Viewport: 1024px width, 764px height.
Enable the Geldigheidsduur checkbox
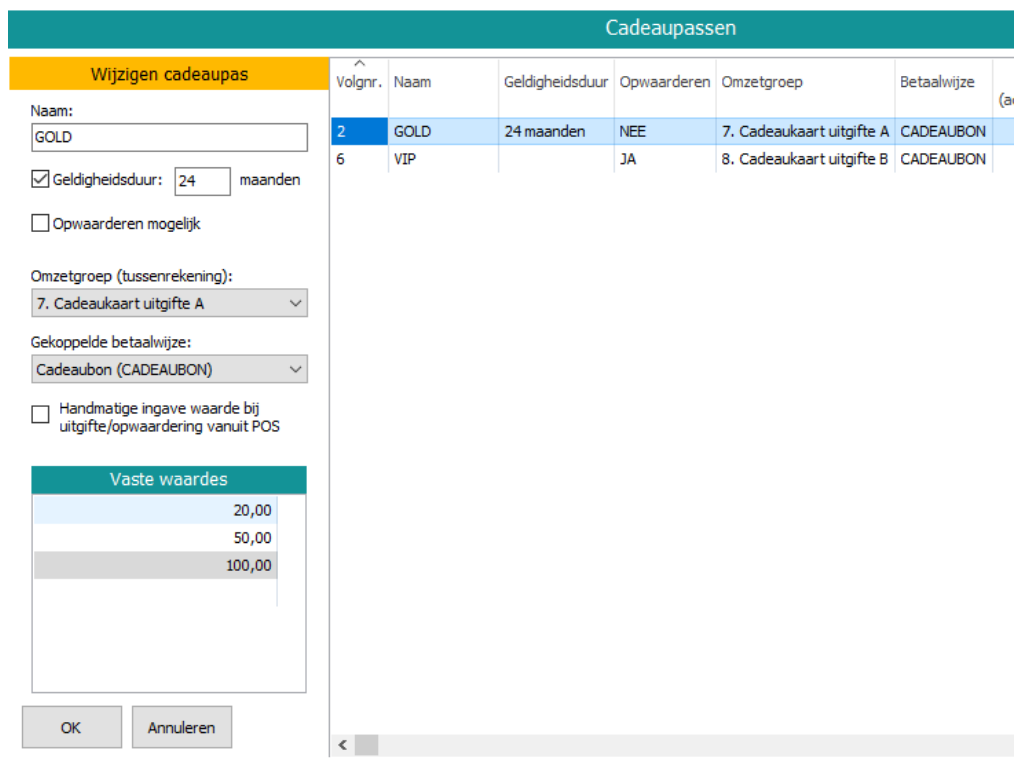coord(40,180)
